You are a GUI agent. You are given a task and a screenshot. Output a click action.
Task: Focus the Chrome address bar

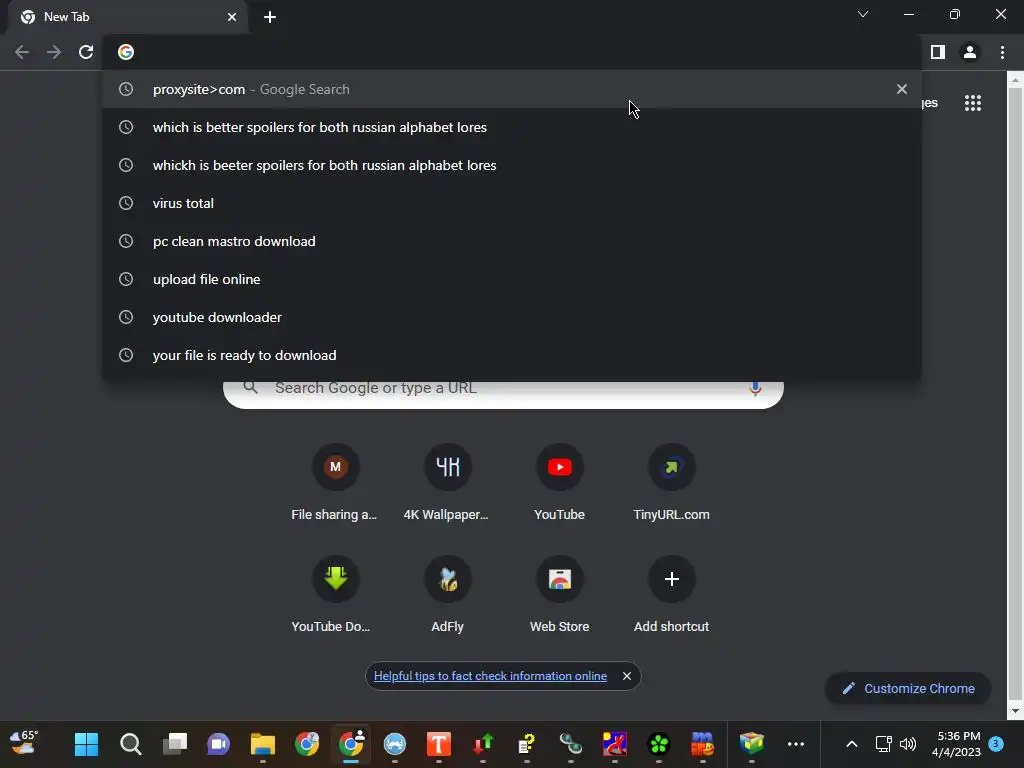point(513,52)
